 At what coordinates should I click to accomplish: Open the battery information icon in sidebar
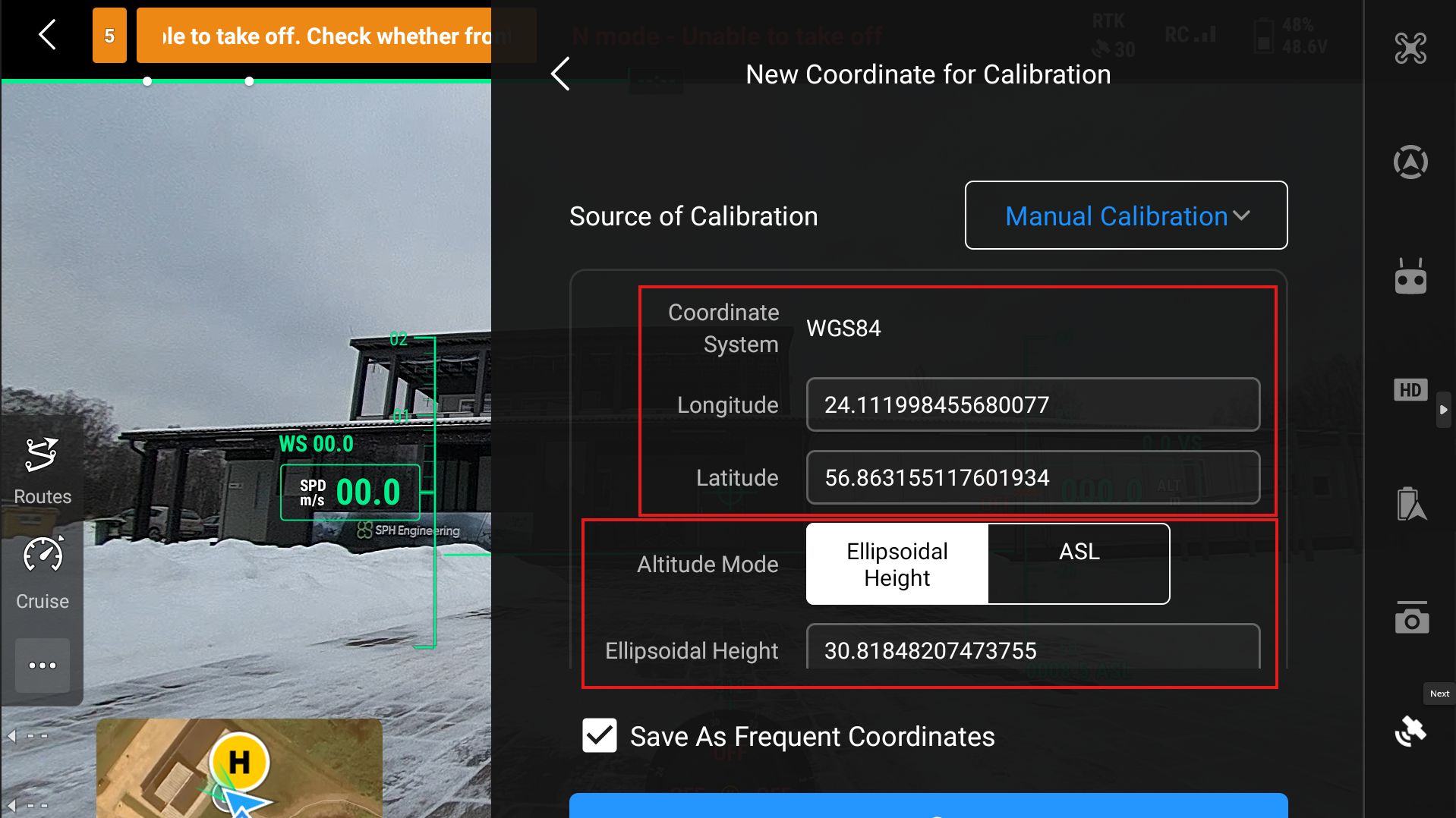point(1410,504)
